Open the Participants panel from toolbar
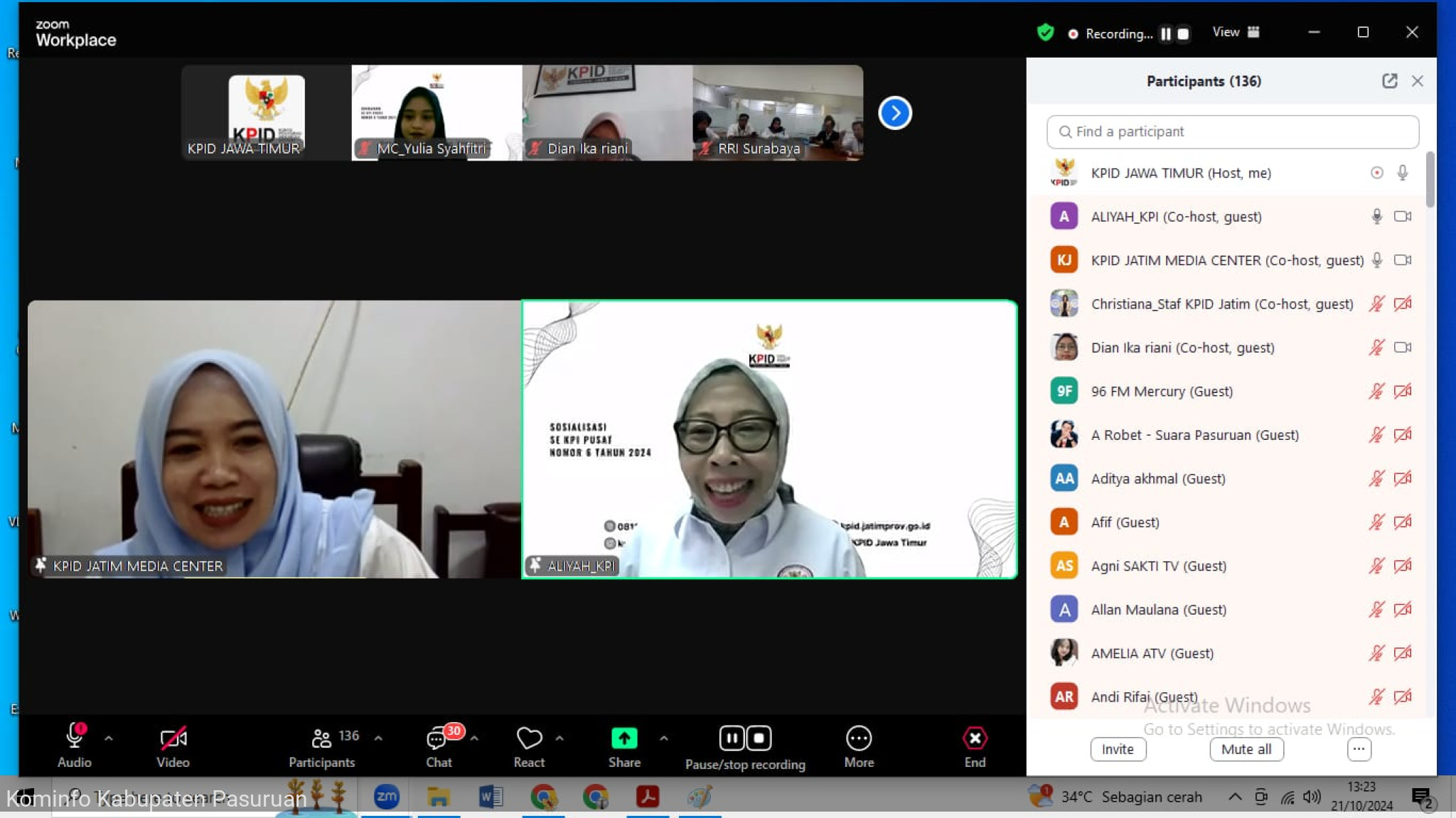 (x=322, y=739)
